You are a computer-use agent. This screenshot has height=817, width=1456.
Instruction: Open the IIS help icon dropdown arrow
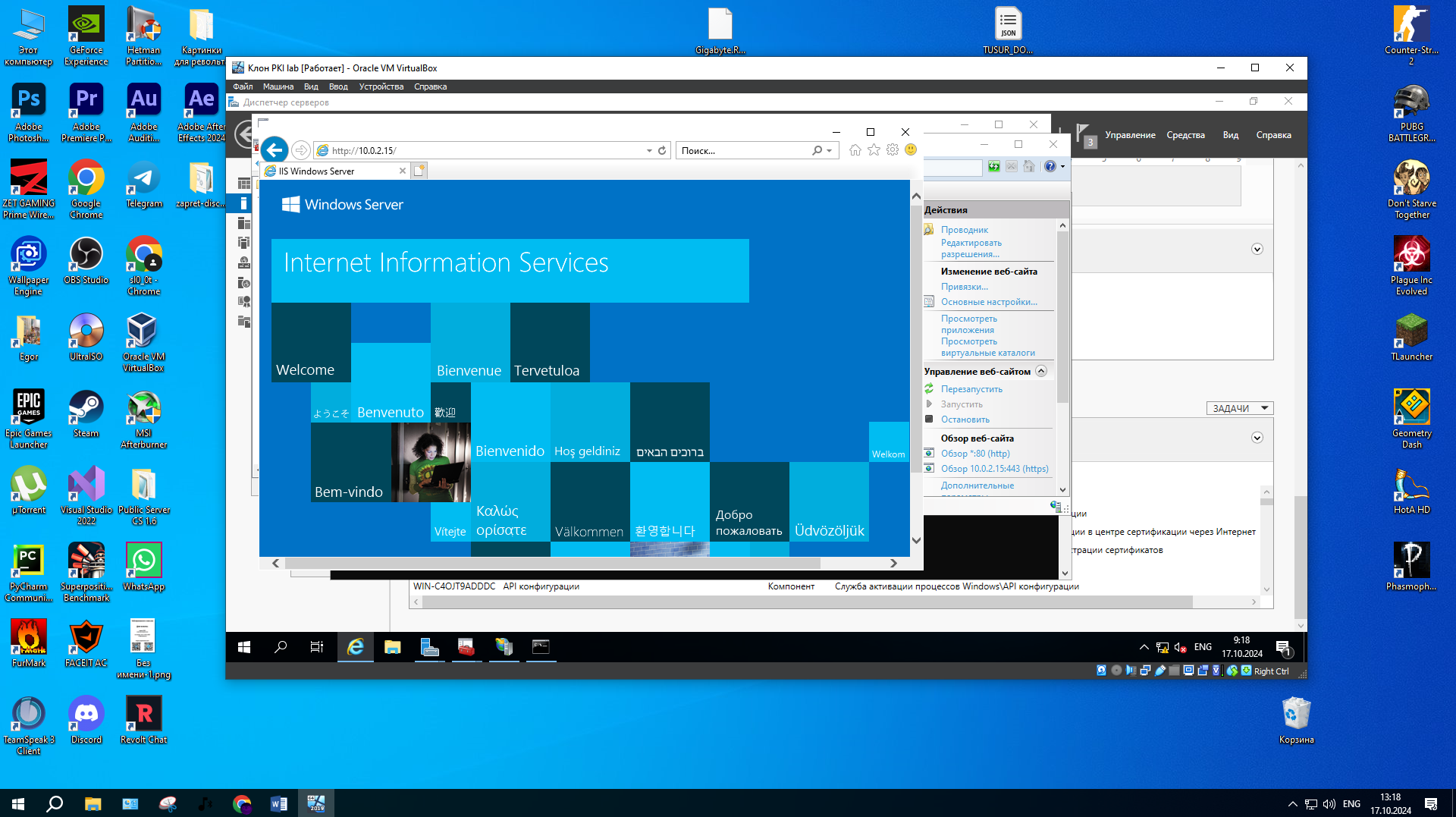pos(1062,166)
